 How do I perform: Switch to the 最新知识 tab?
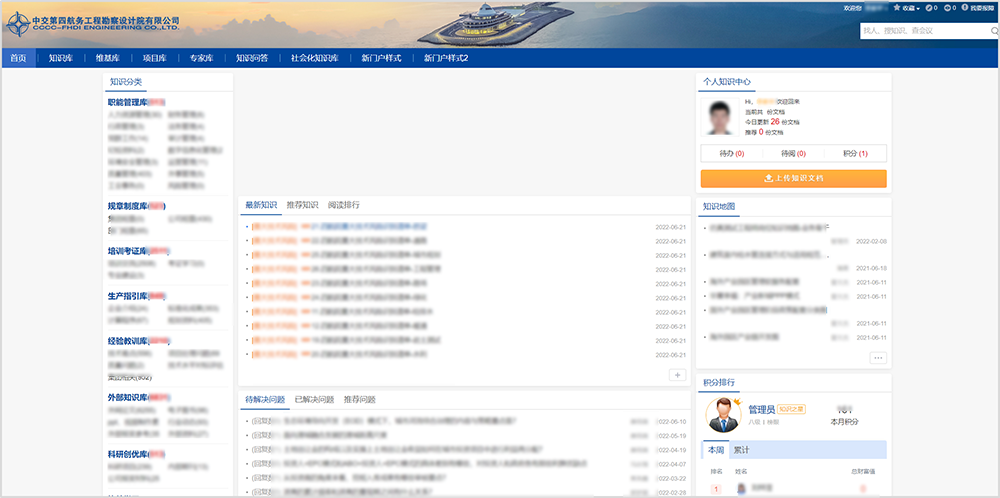261,205
